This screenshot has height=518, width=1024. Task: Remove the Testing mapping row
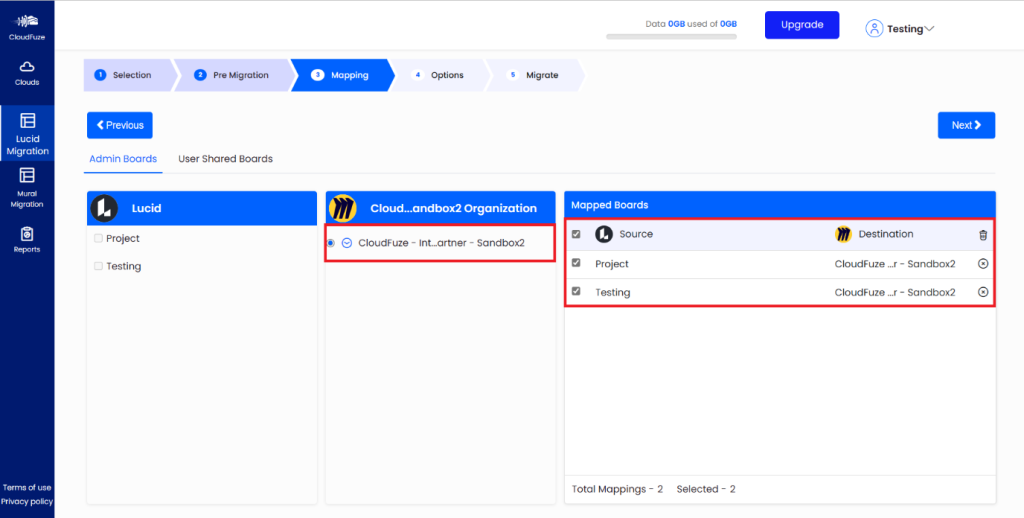click(982, 292)
